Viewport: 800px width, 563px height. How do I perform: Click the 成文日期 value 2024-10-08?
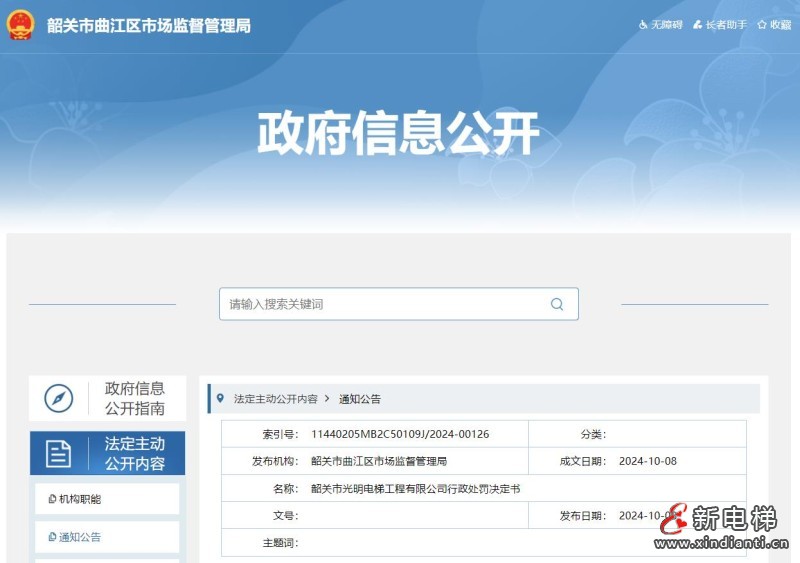pyautogui.click(x=648, y=461)
